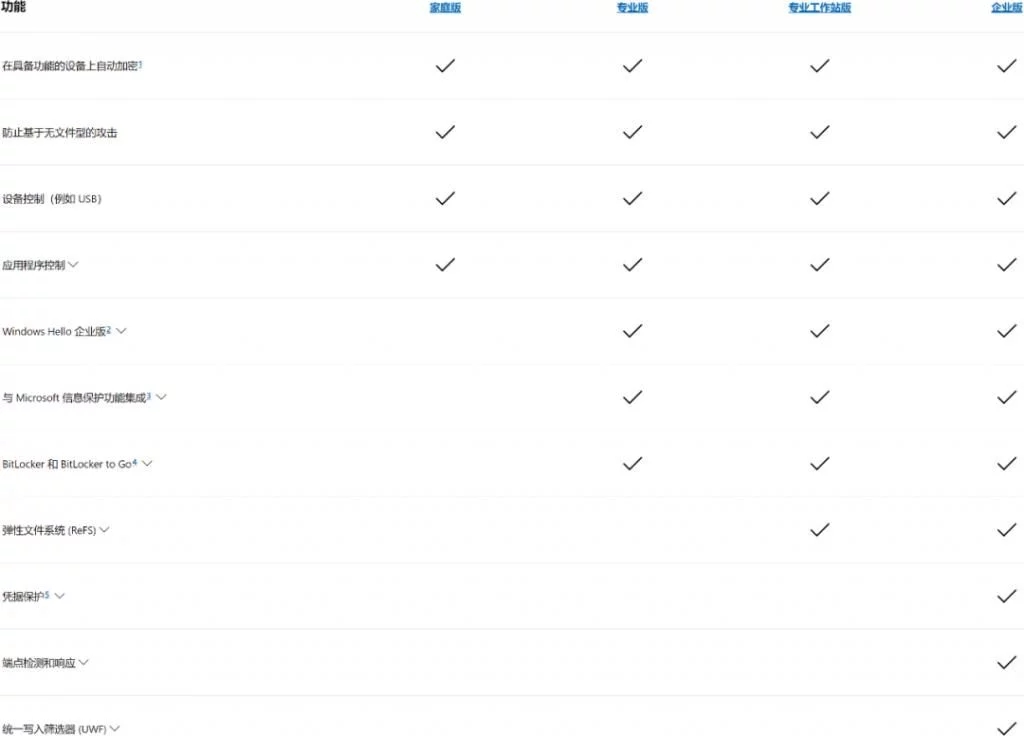Click 家庭版 checkmark for 防止基于无文件型的攻击 row

click(x=445, y=132)
